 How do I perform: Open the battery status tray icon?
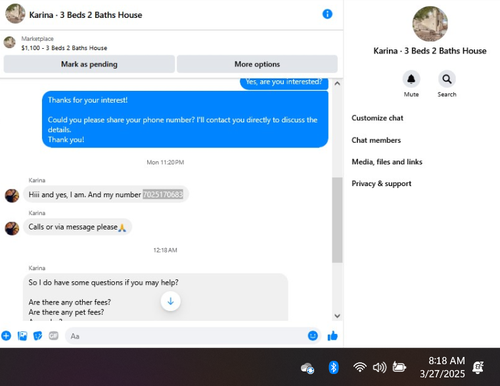click(399, 367)
